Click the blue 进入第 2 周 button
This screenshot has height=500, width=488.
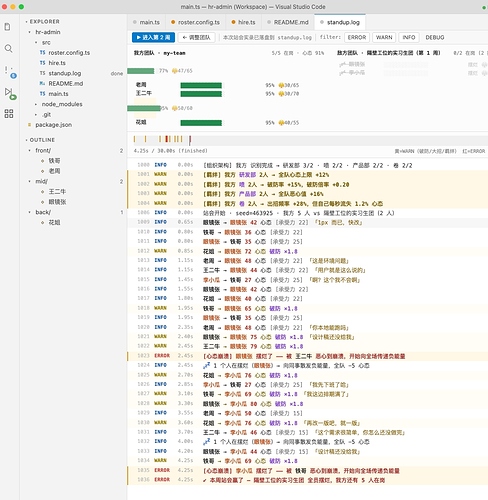(x=153, y=37)
